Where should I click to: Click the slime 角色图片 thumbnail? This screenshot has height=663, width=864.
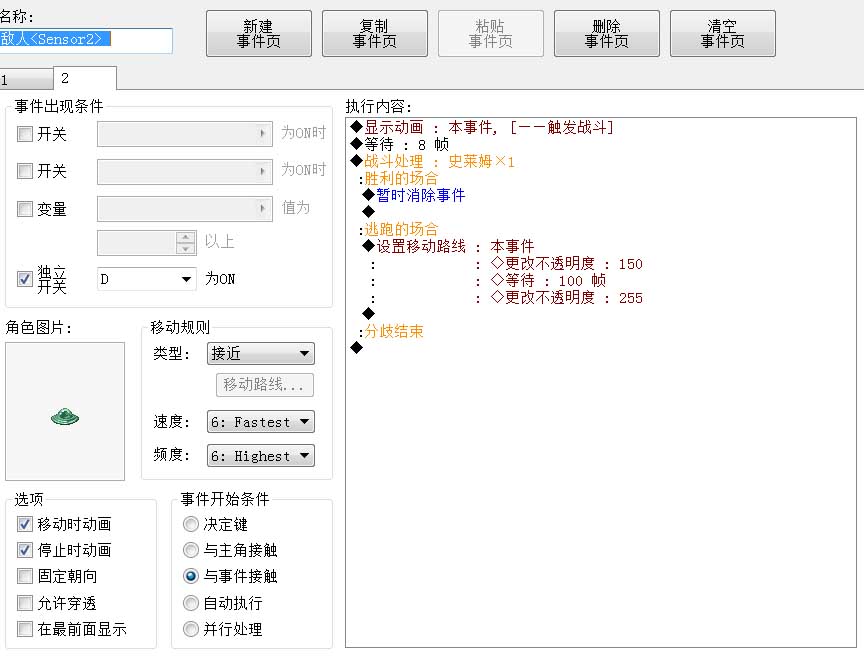coord(65,412)
